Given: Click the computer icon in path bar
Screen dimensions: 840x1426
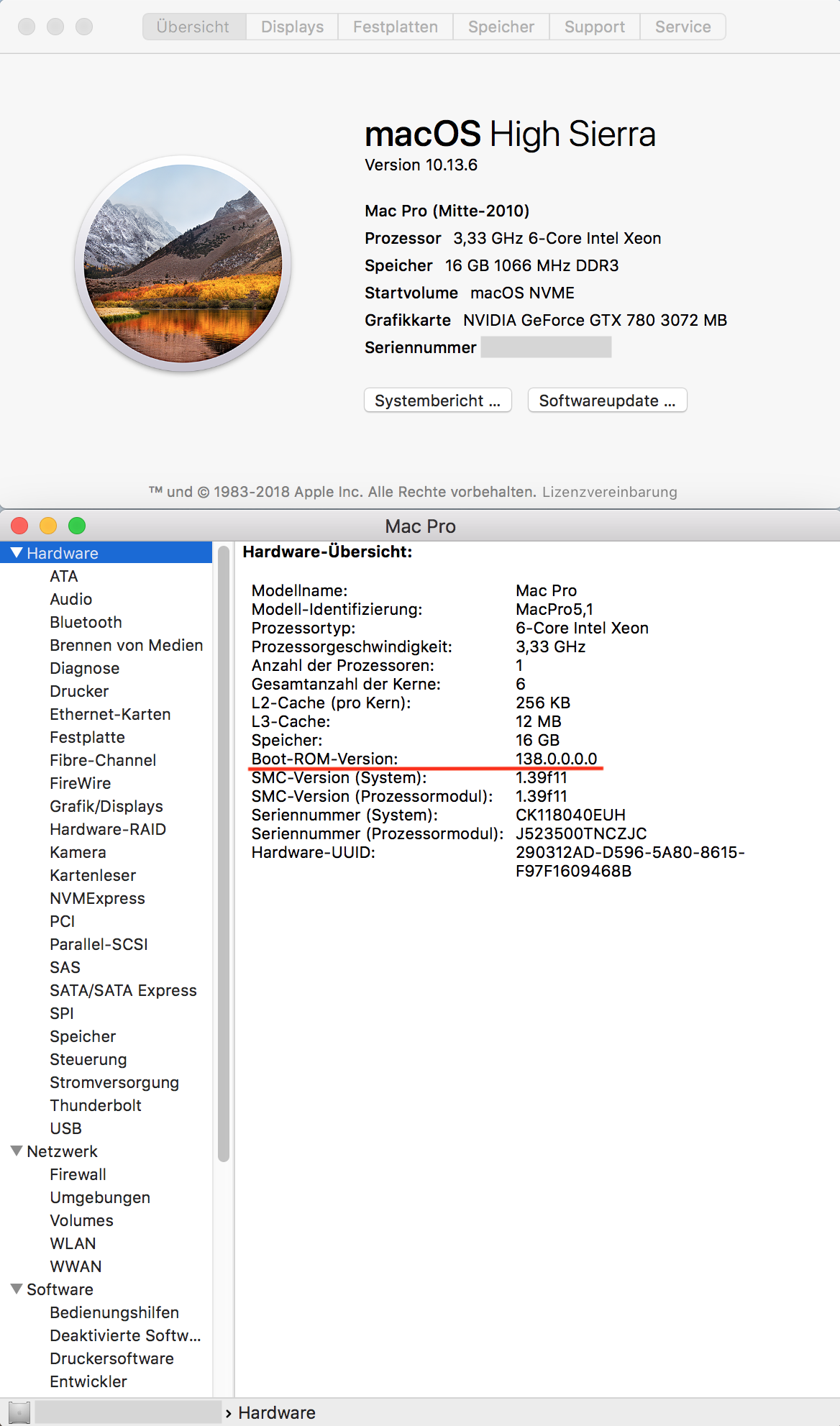Looking at the screenshot, I should (x=19, y=1412).
